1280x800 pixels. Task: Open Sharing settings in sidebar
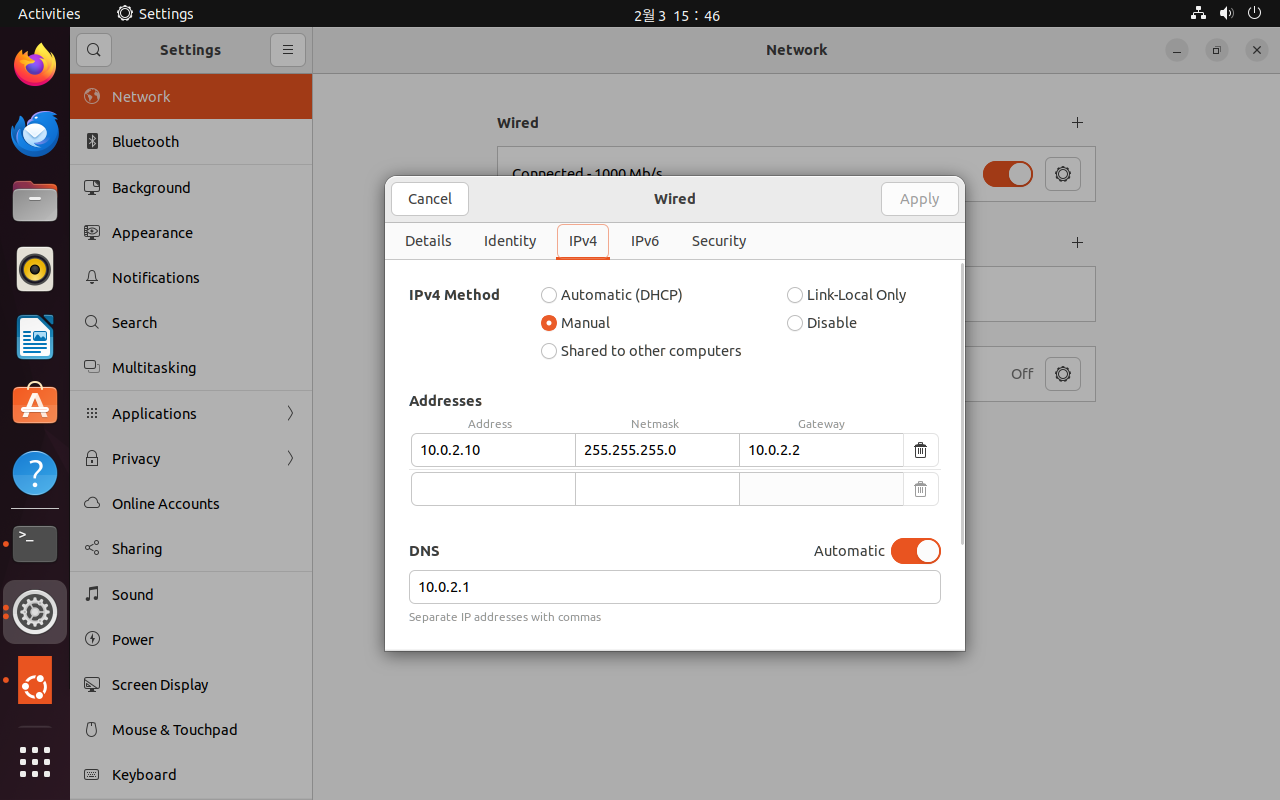[191, 549]
